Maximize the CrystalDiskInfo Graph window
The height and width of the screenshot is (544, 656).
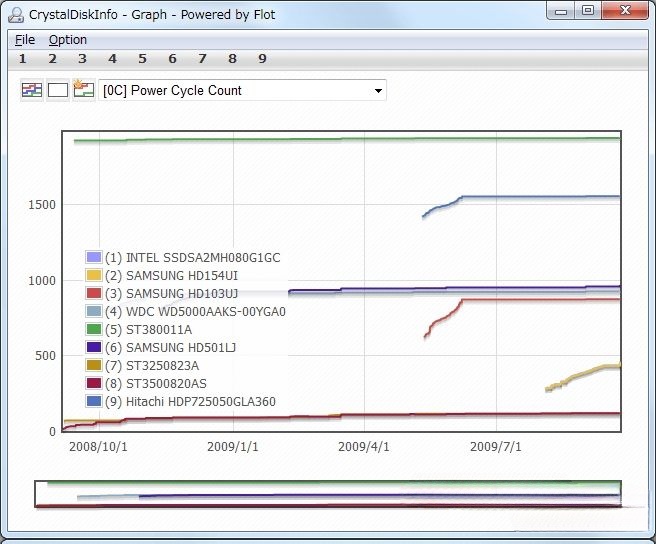point(588,10)
